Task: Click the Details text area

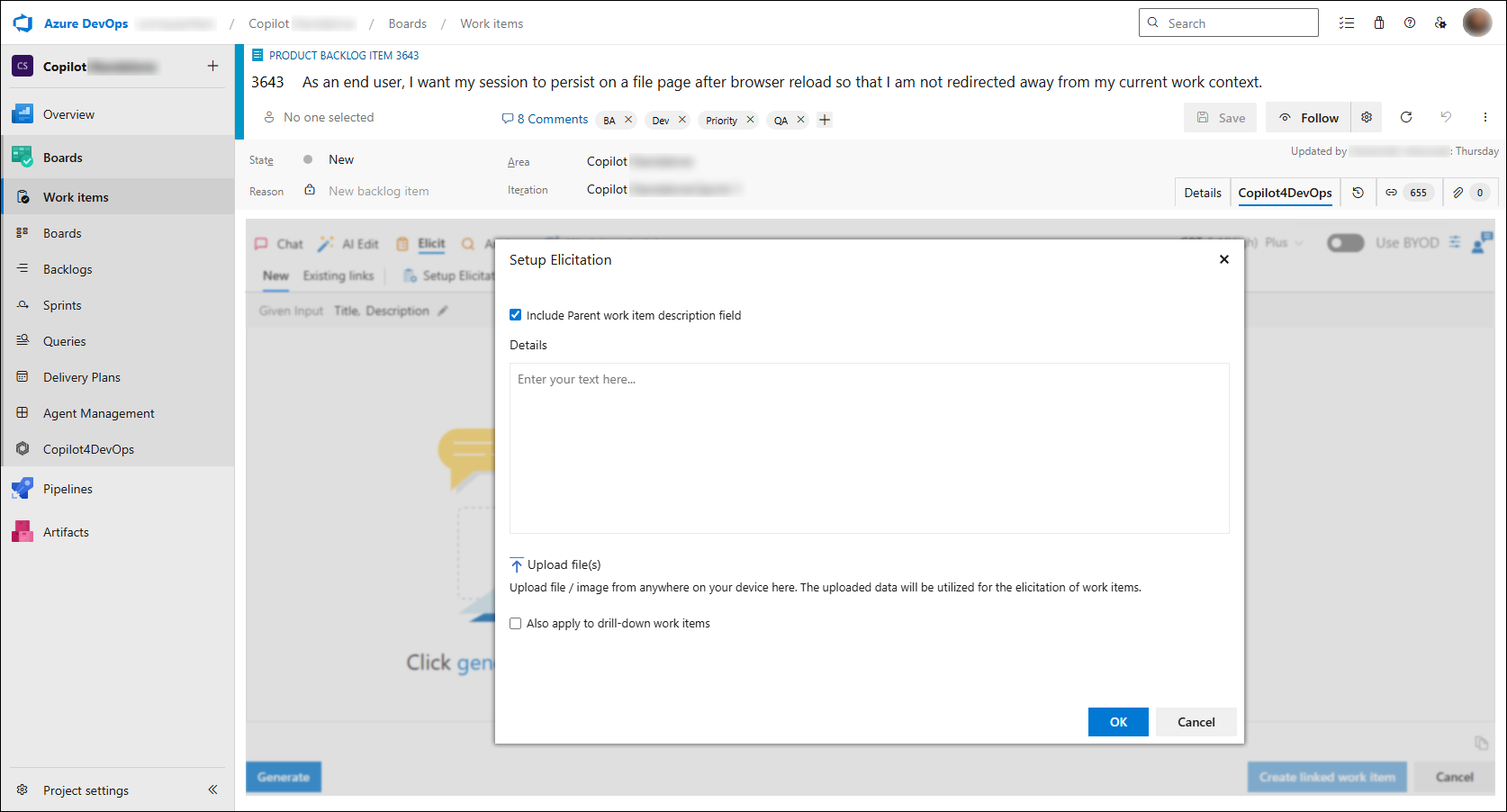Action: pos(869,448)
